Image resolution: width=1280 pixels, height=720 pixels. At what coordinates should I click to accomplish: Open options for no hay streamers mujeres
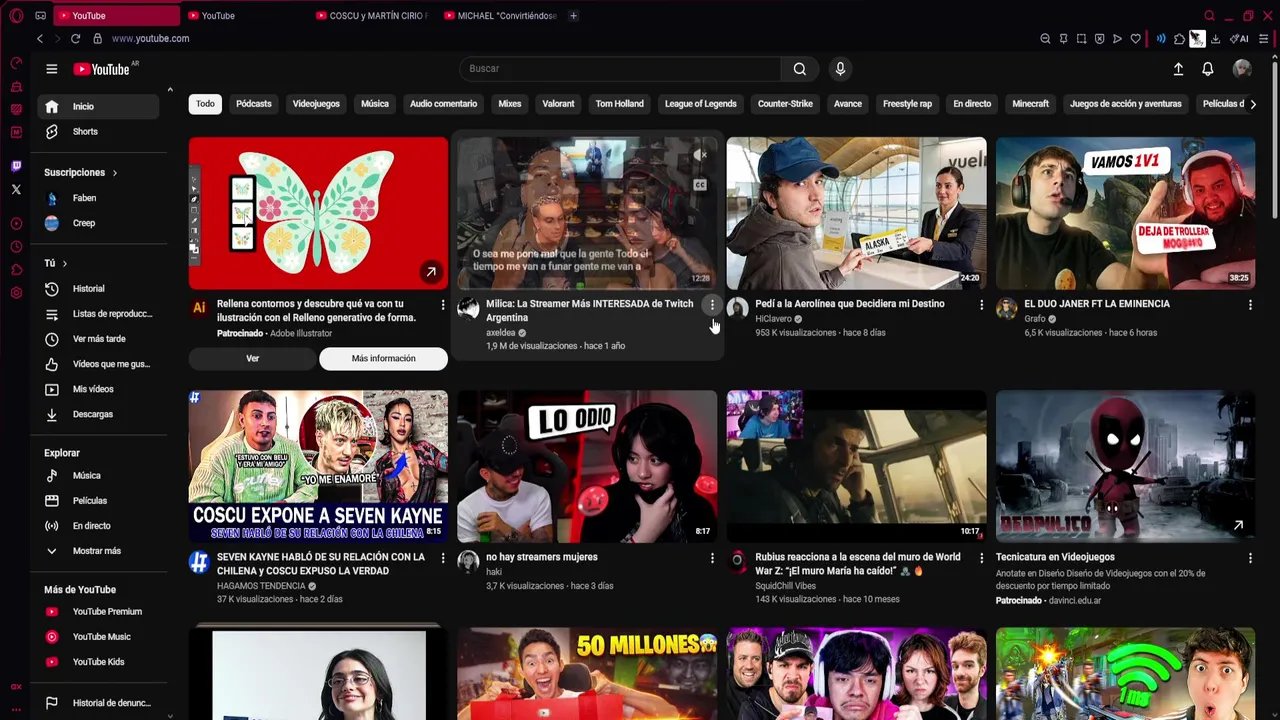(712, 558)
